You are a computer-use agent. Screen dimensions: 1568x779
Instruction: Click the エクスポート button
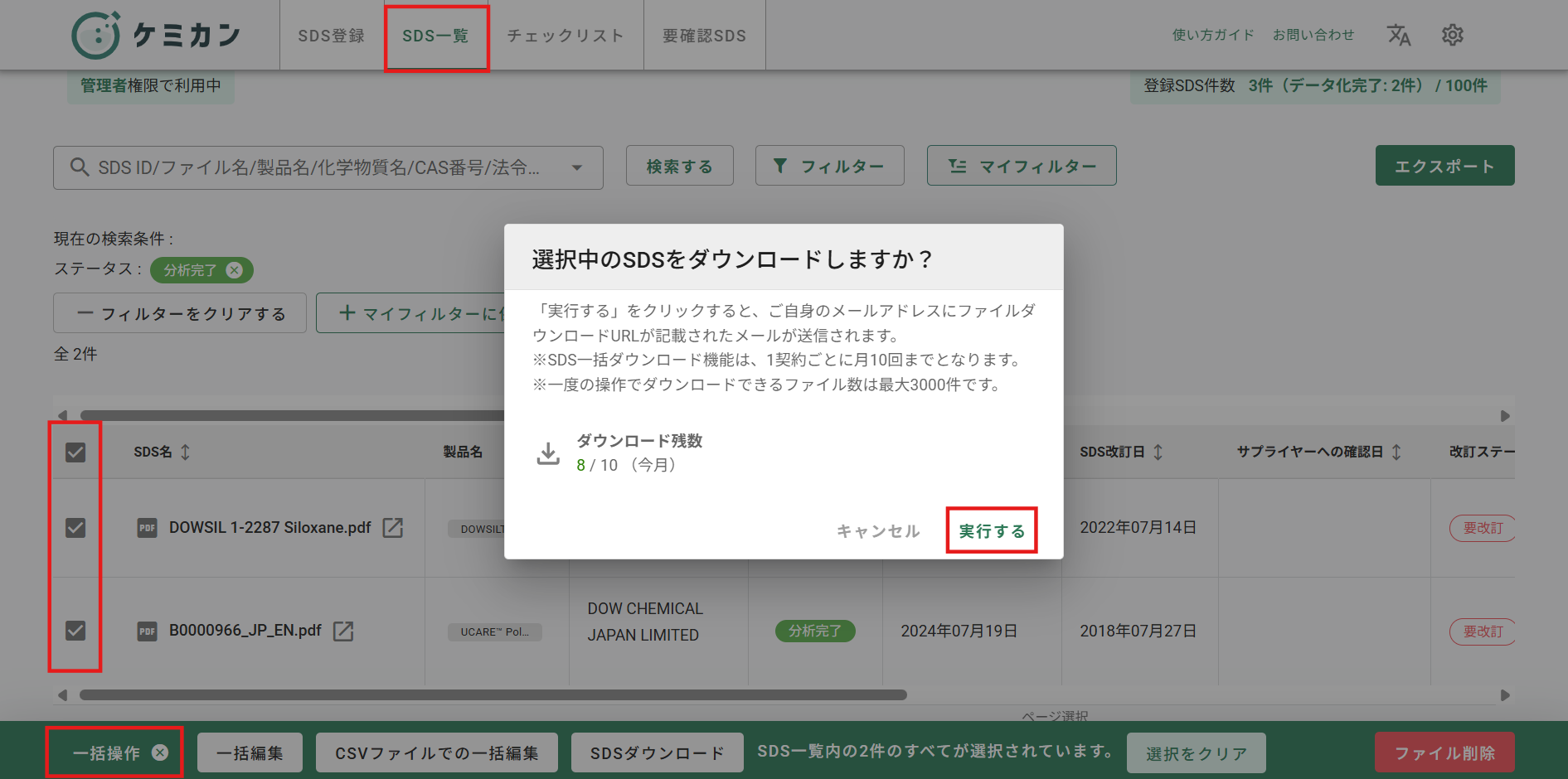pos(1445,166)
